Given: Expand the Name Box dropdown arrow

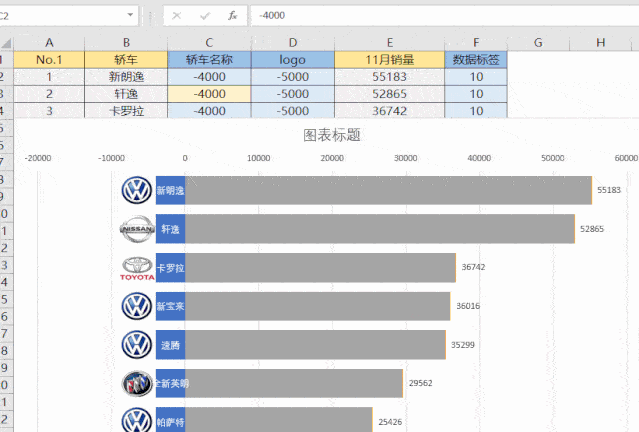Looking at the screenshot, I should point(130,15).
